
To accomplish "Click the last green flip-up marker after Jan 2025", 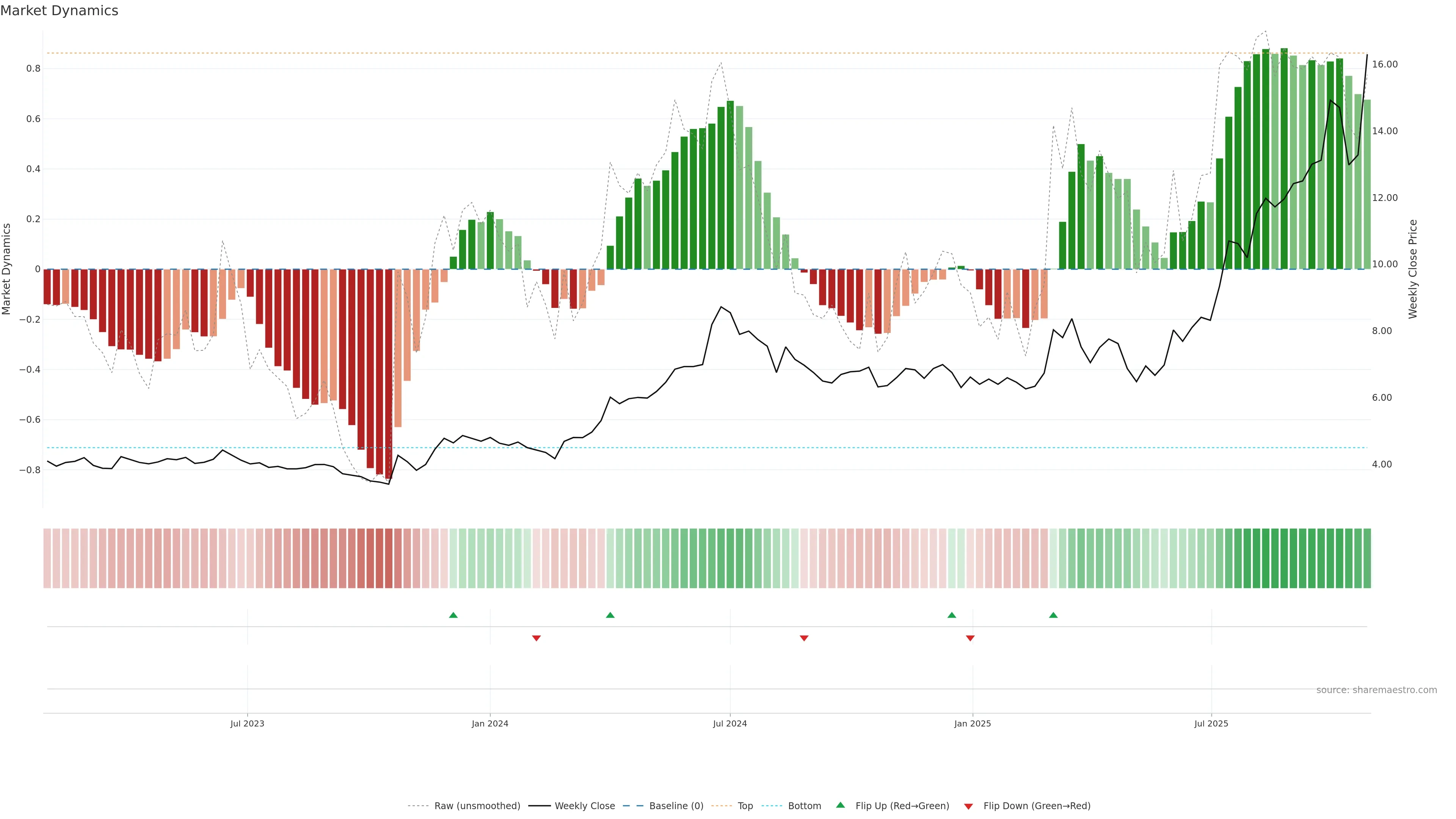I will [x=1053, y=615].
